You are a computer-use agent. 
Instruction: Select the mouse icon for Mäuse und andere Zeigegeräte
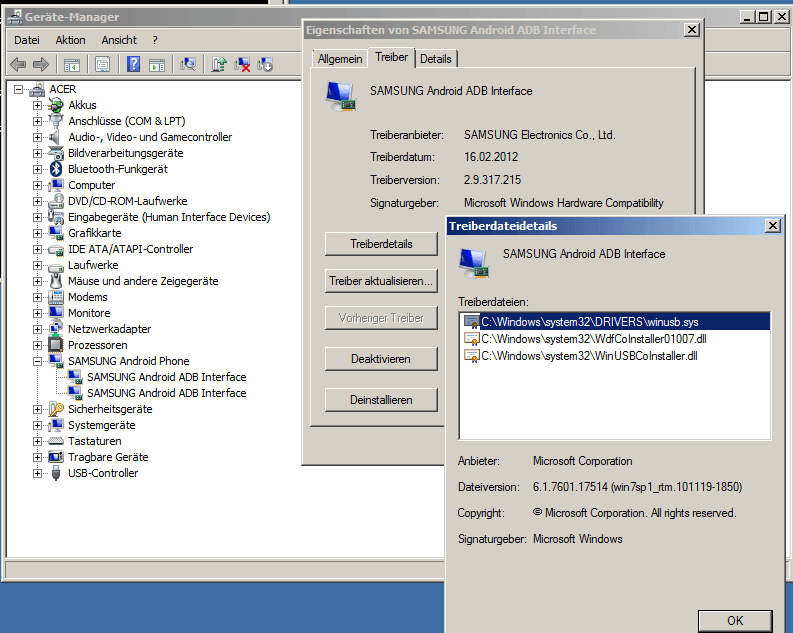point(56,281)
